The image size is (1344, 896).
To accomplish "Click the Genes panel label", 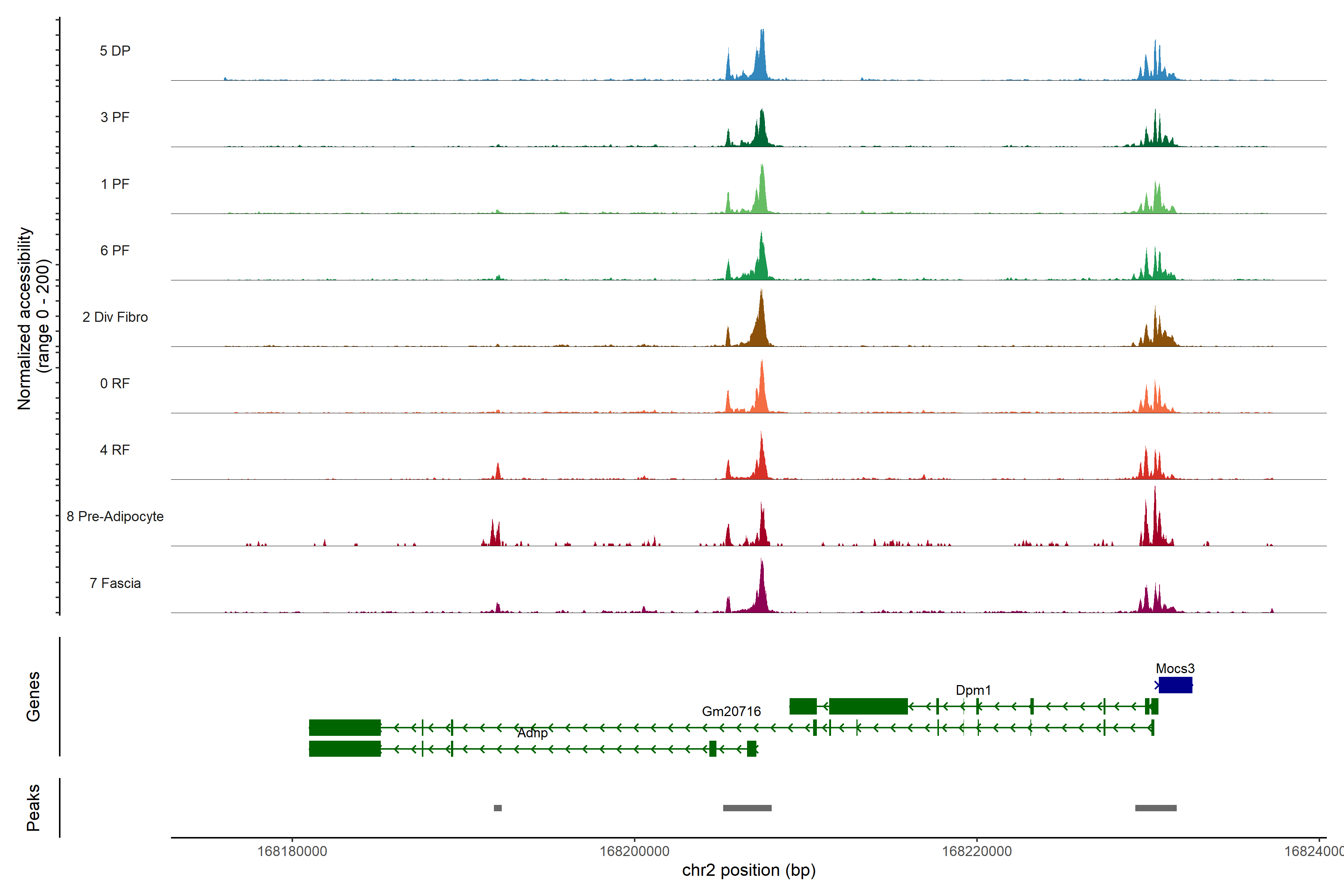I will 33,697.
